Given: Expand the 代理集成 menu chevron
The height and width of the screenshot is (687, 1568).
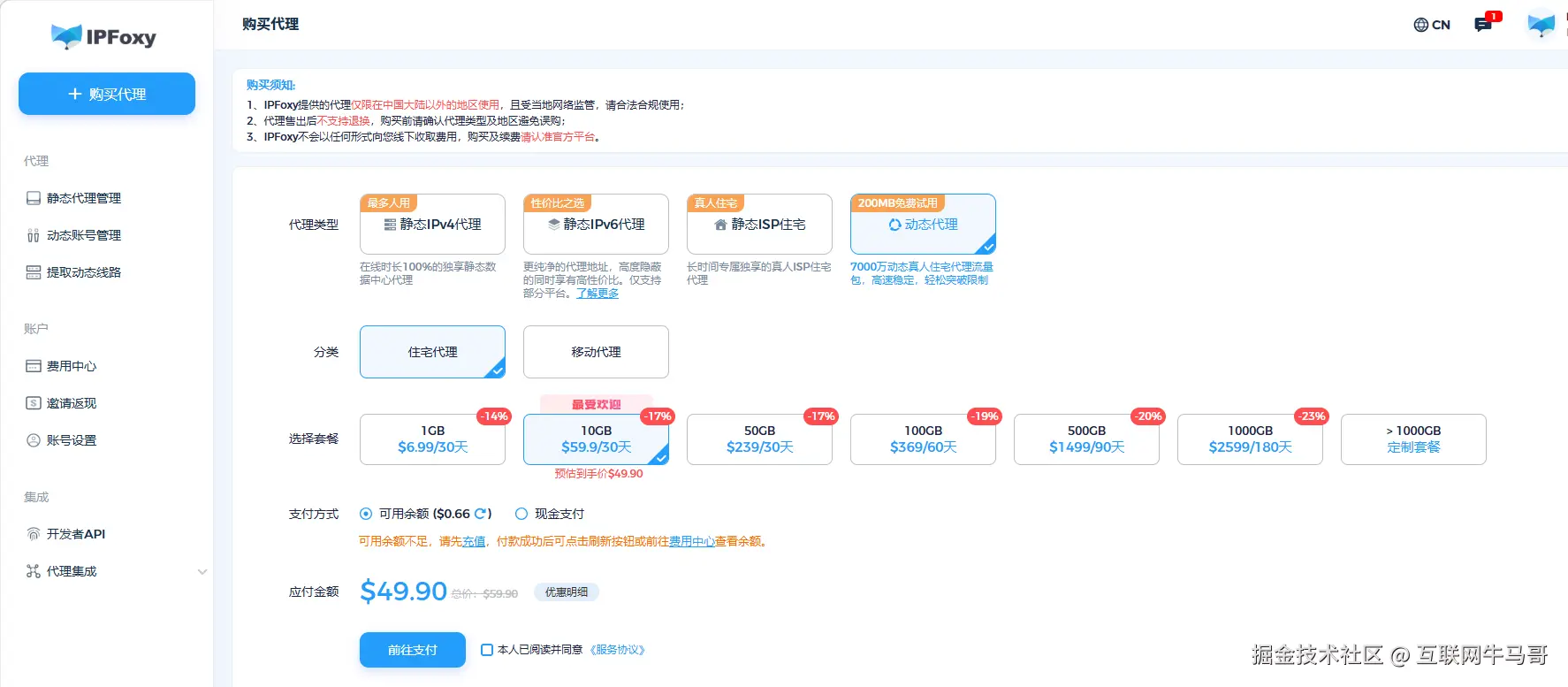Looking at the screenshot, I should coord(202,571).
